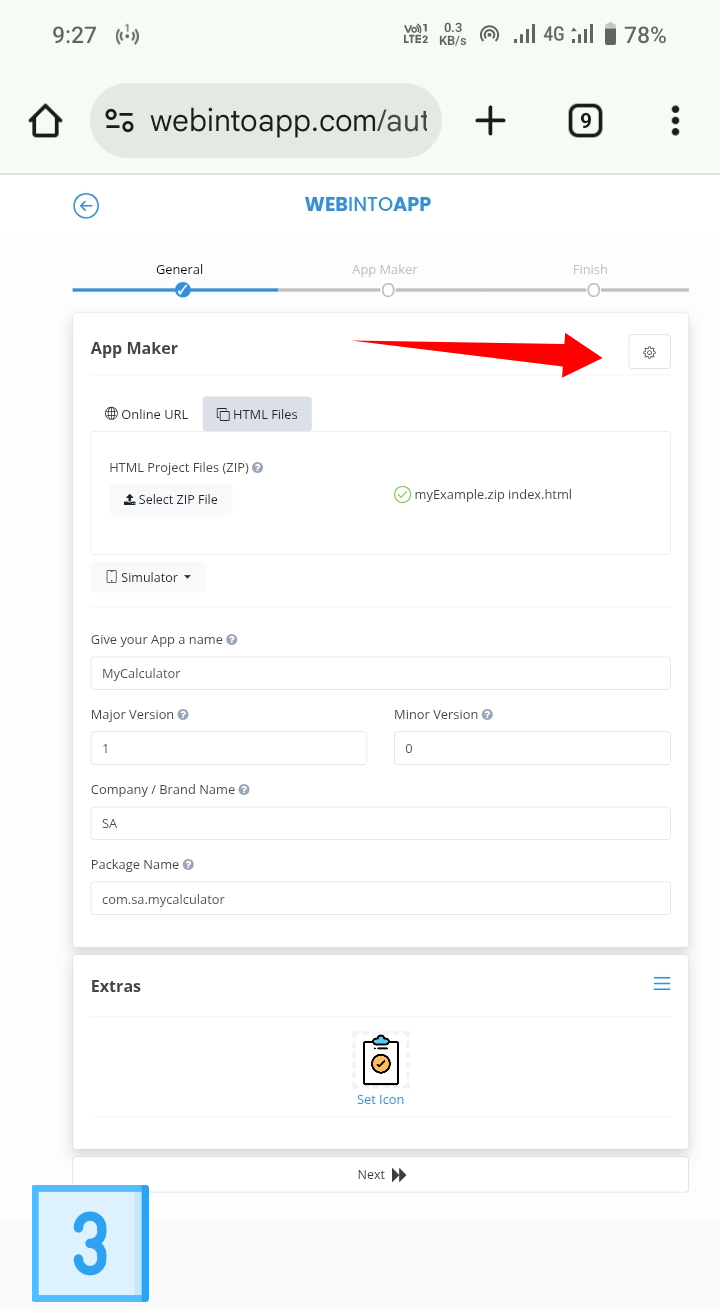This screenshot has width=720, height=1308.
Task: Click the Next button
Action: click(x=380, y=1175)
